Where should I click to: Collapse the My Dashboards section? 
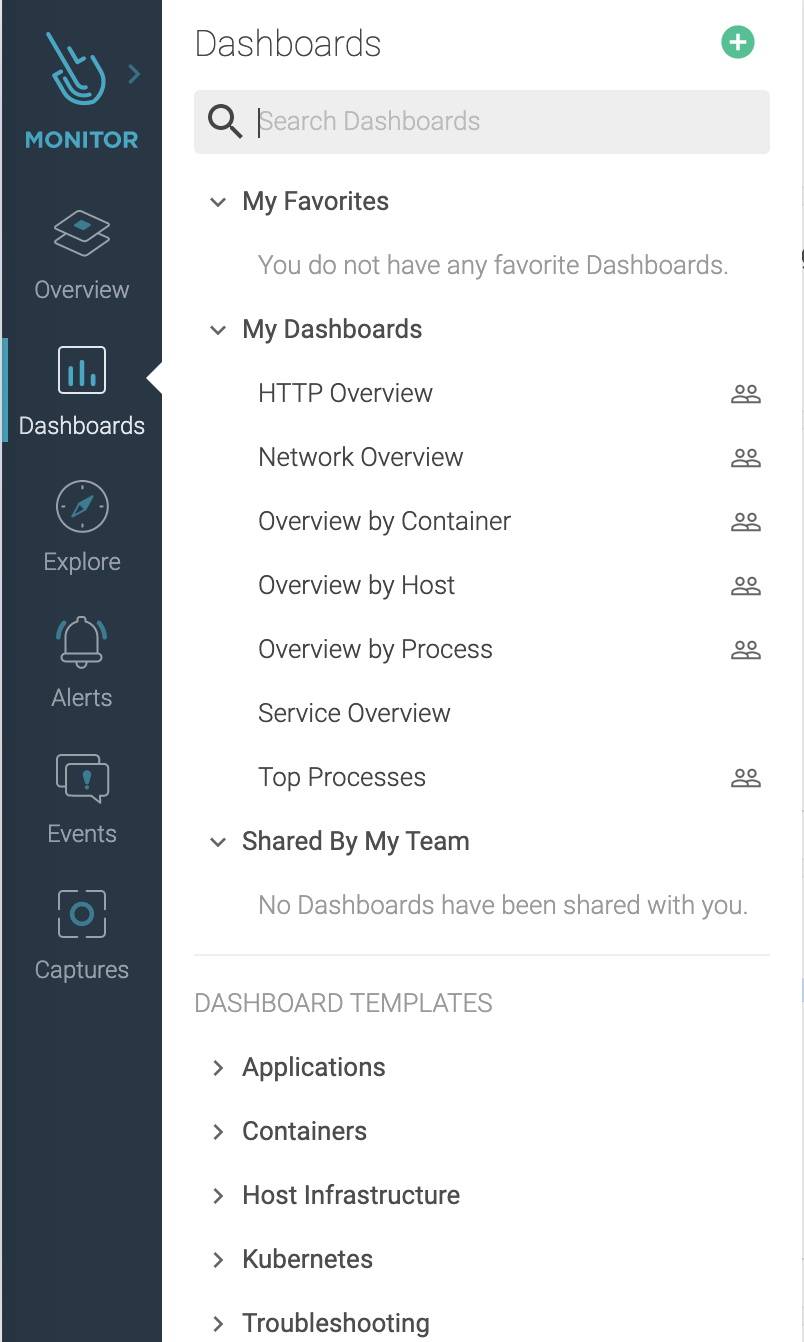point(217,330)
